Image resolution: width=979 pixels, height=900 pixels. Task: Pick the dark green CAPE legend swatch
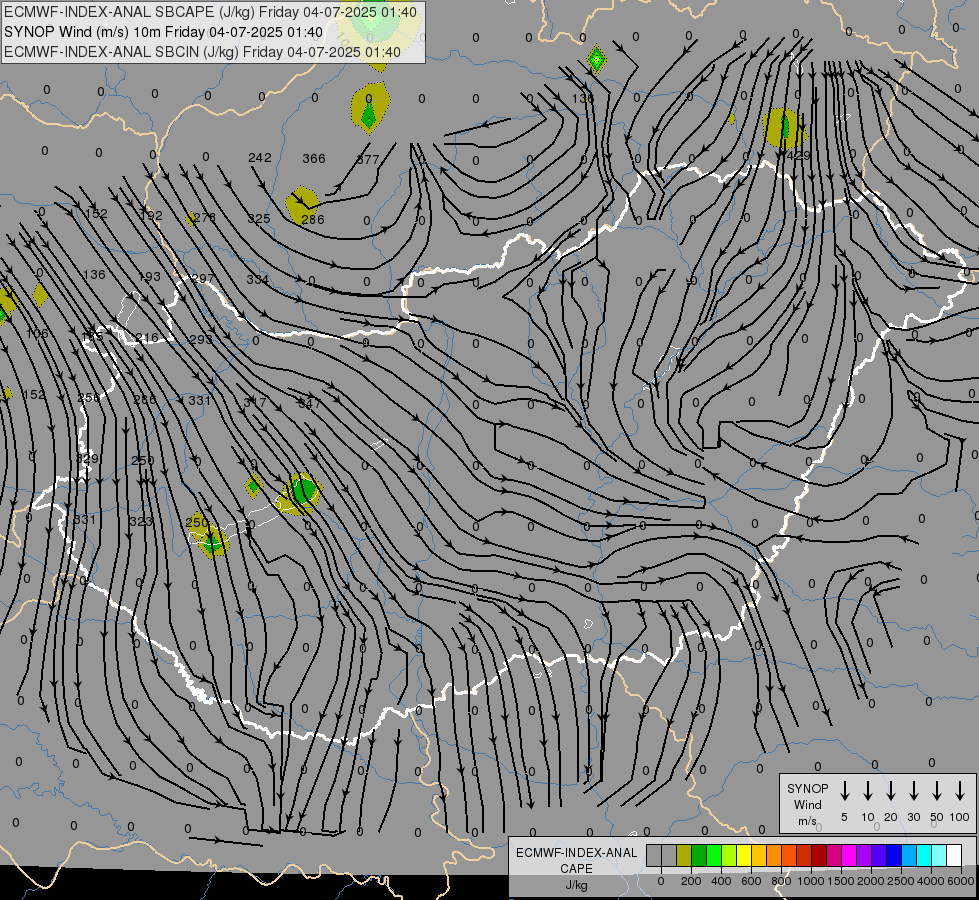[x=699, y=855]
